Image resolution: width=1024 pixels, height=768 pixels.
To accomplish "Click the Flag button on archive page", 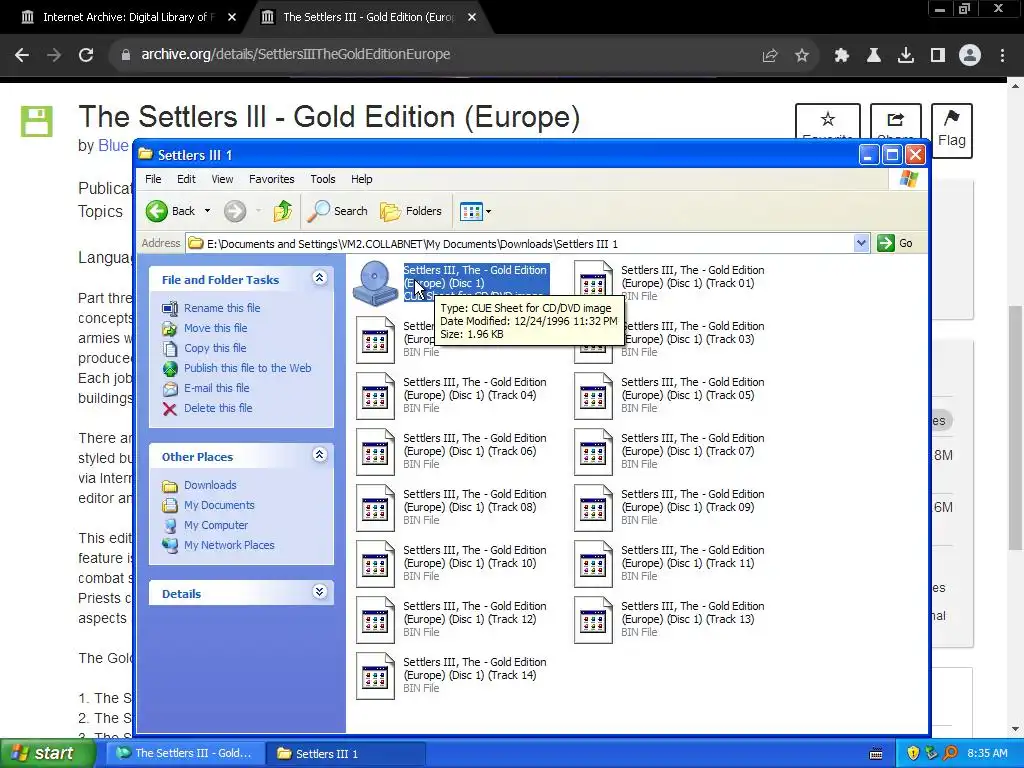I will [952, 130].
